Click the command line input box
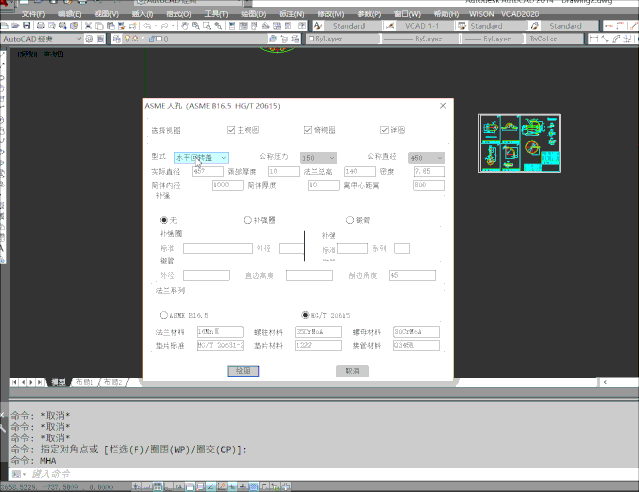The height and width of the screenshot is (492, 639). tap(326, 474)
